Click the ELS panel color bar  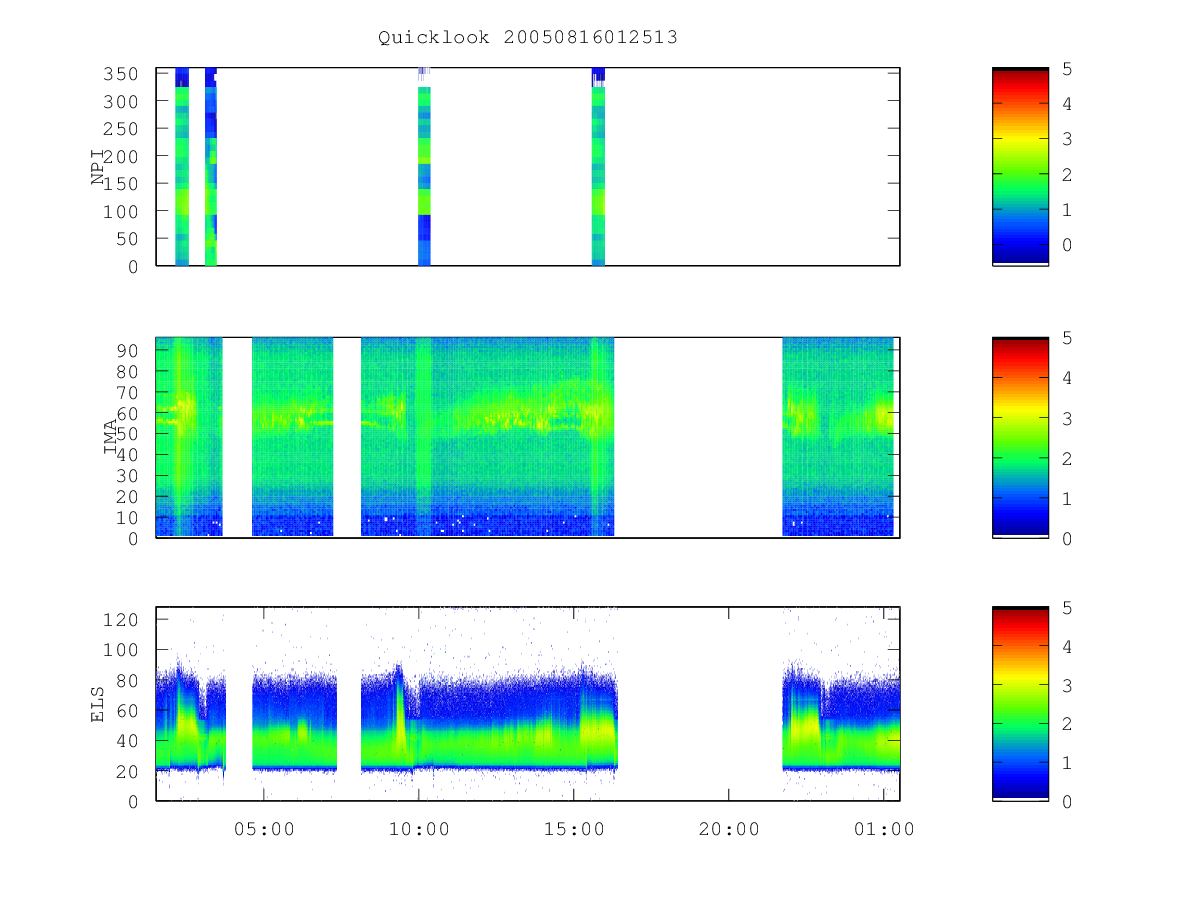(x=1020, y=704)
